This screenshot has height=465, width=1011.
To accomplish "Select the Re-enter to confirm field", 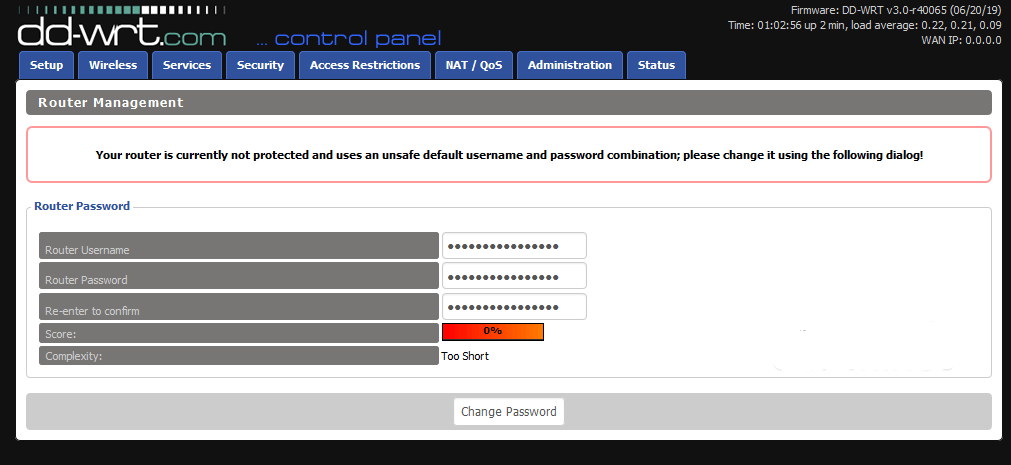I will click(514, 307).
